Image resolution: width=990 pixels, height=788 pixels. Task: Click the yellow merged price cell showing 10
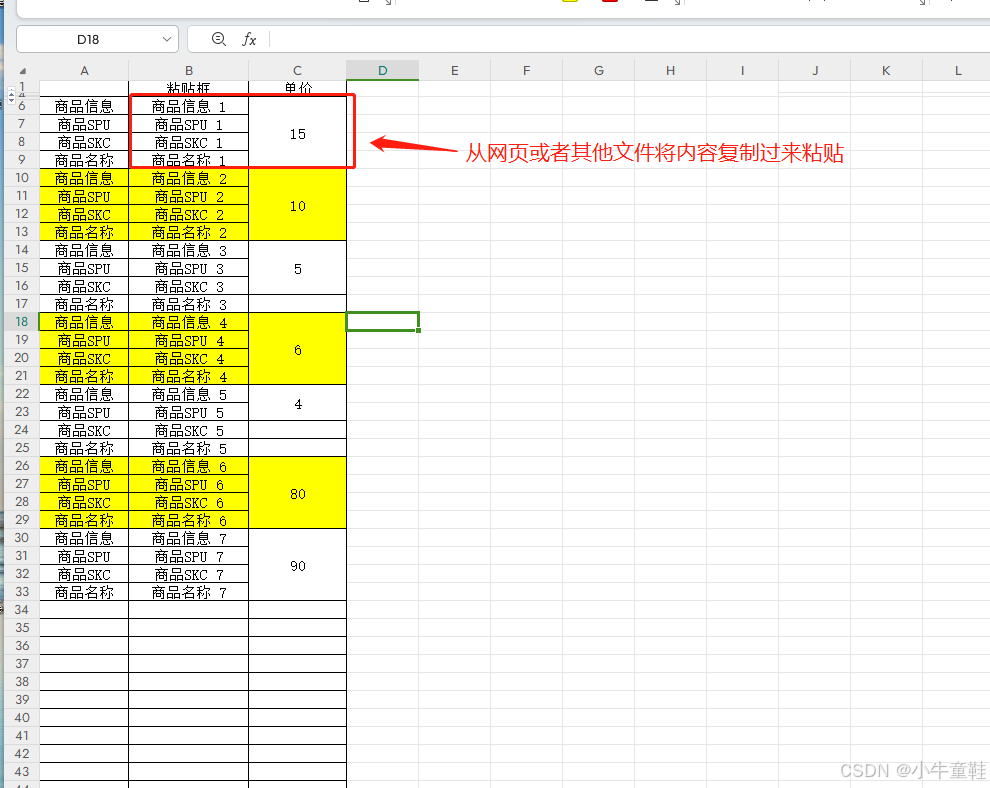(297, 205)
